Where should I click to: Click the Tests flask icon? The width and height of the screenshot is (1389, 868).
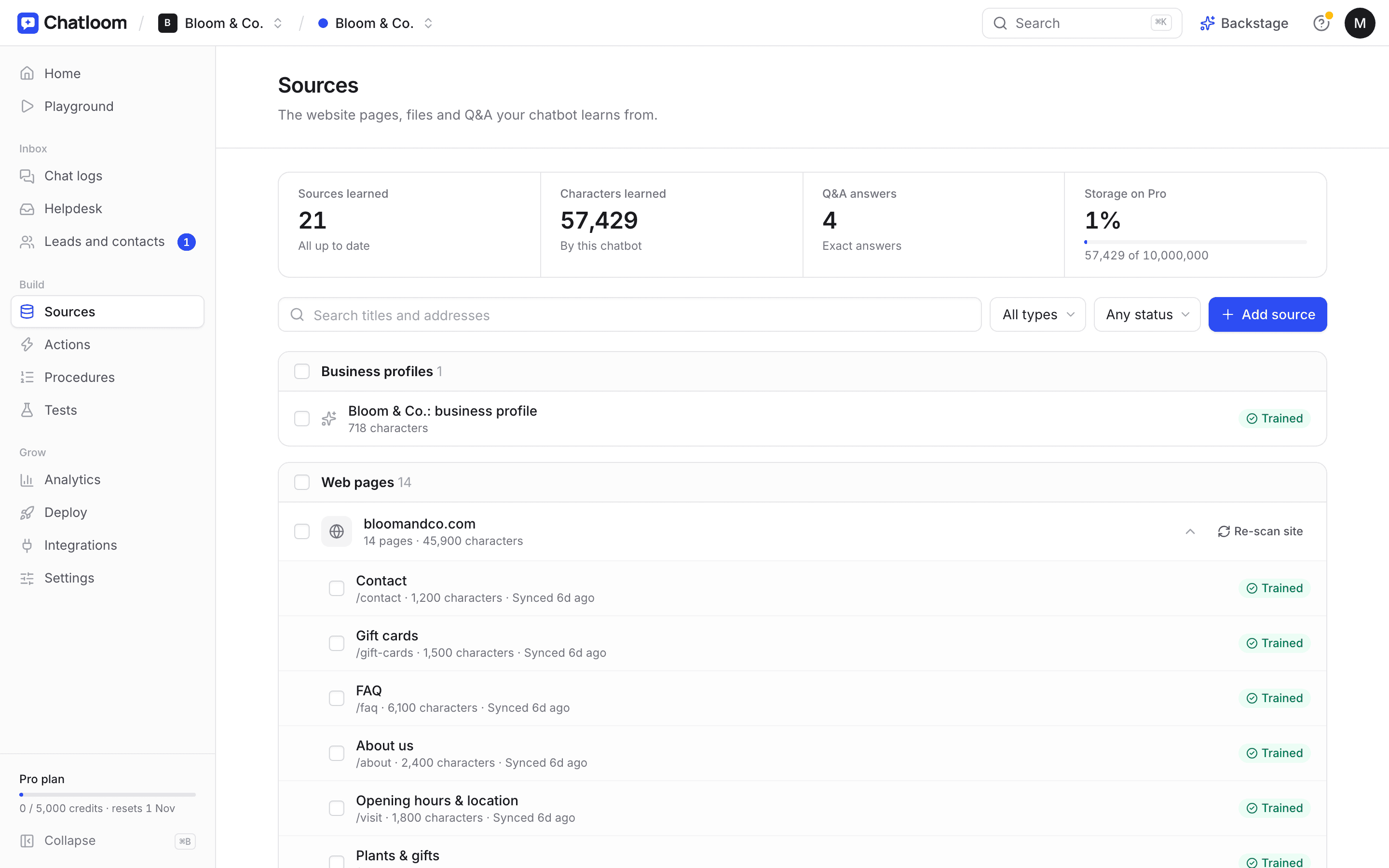click(x=27, y=410)
